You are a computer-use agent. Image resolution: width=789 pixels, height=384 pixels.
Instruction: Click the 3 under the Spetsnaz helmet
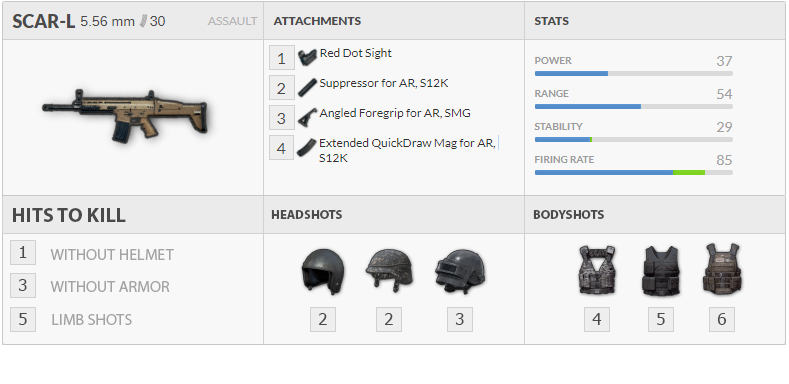click(x=460, y=320)
